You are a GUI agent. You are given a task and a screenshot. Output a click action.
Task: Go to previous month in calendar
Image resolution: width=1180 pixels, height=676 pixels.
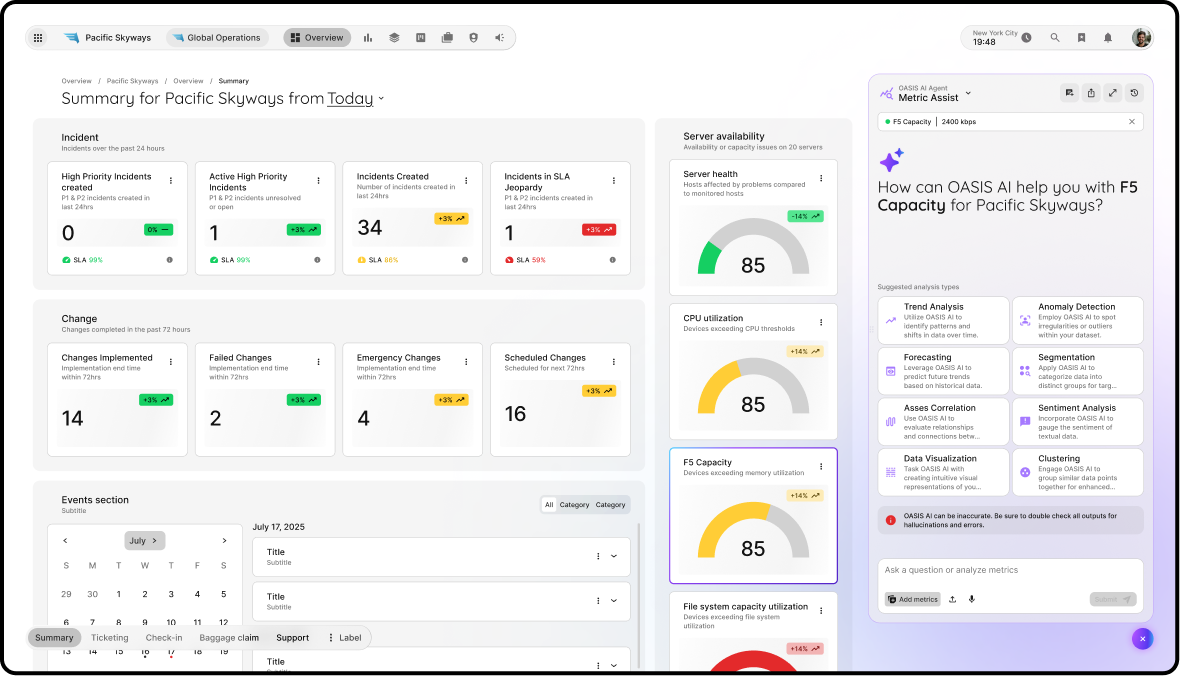65,540
